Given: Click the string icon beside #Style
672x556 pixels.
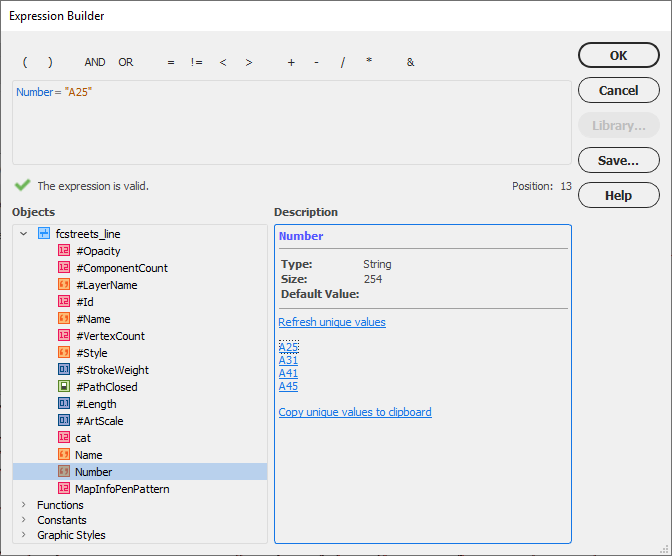Looking at the screenshot, I should tap(64, 352).
